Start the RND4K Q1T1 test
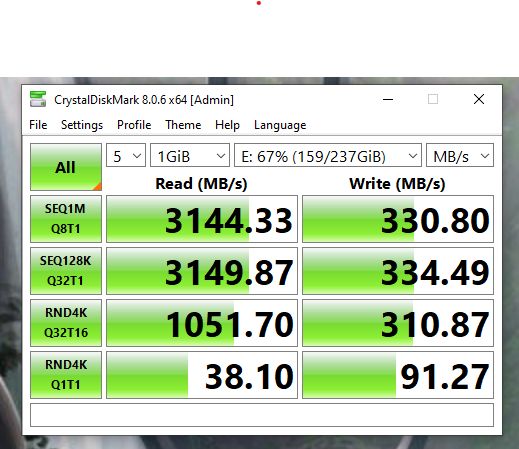This screenshot has height=449, width=519. [66, 375]
